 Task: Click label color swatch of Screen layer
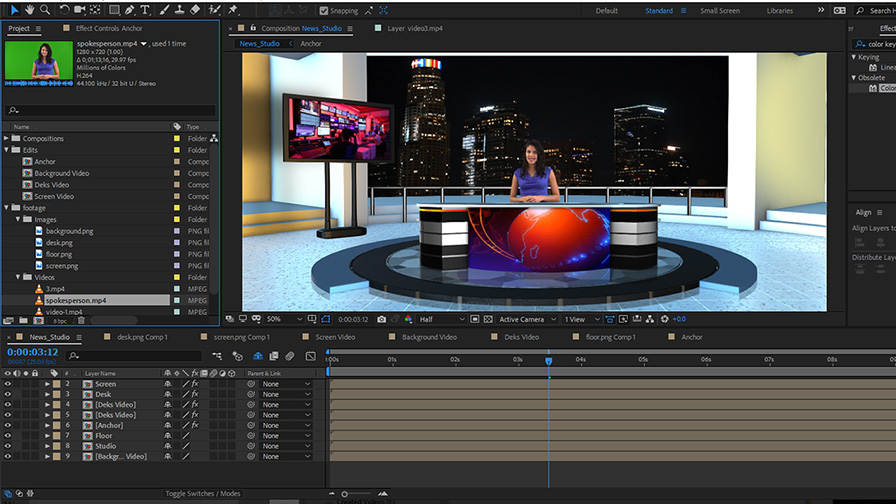pos(57,384)
